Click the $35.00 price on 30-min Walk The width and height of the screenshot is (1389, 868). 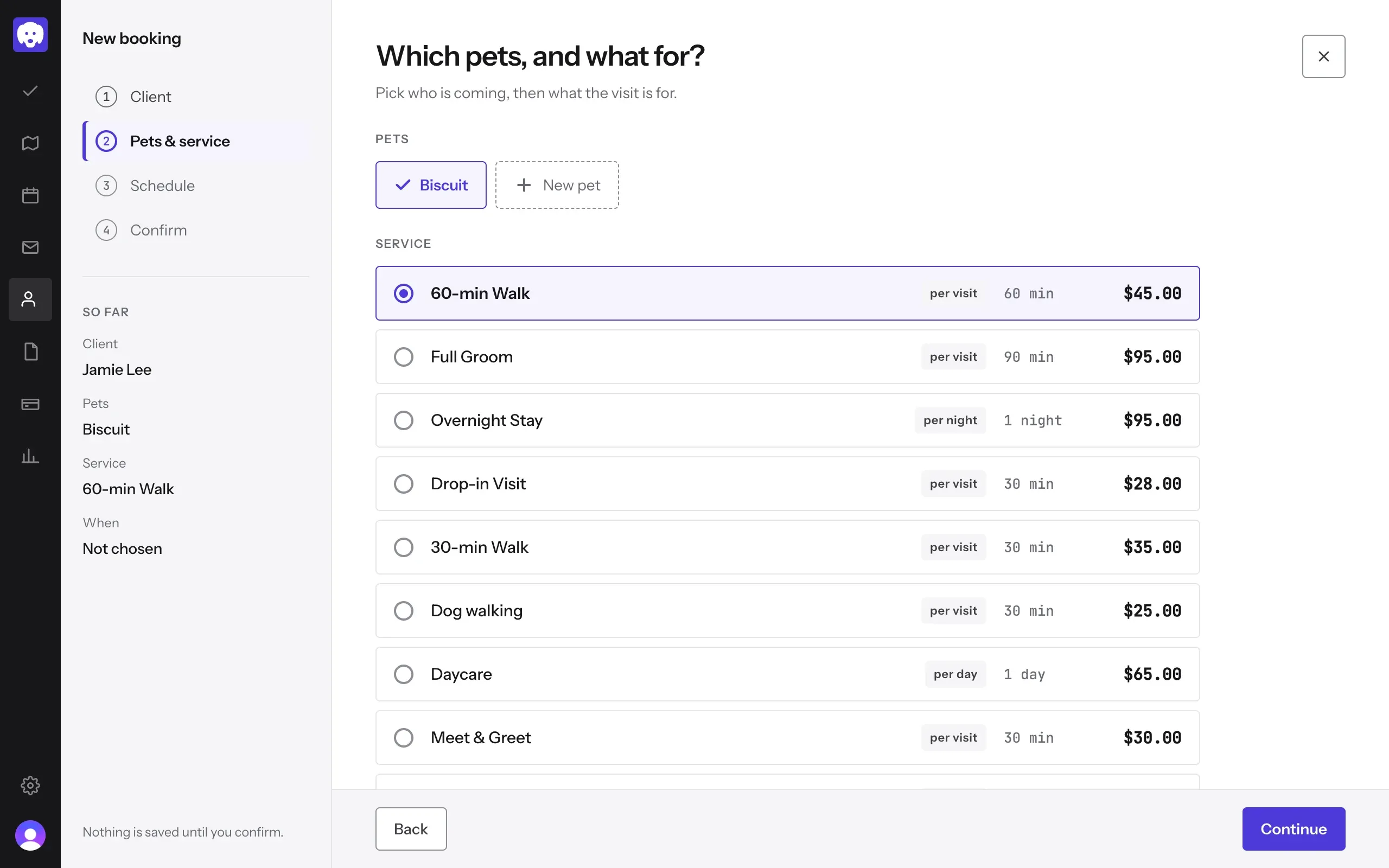tap(1152, 547)
